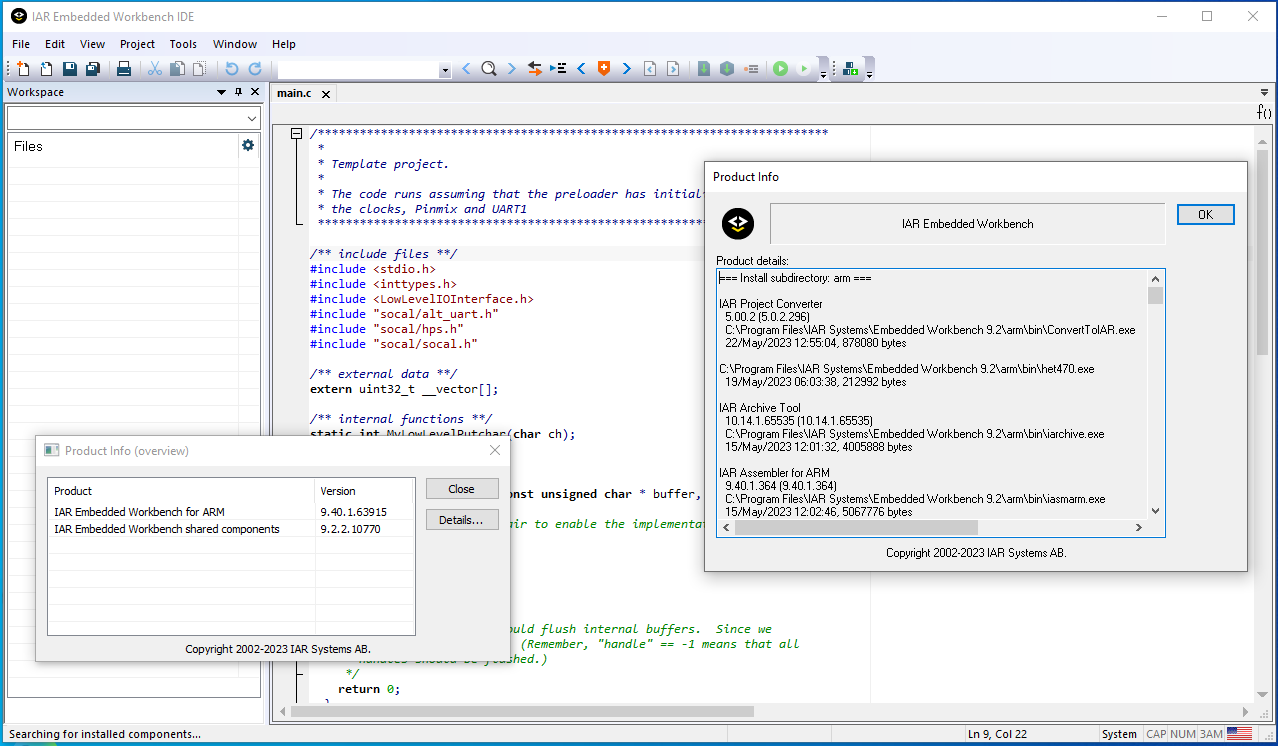Click OK in Product Info dialog
The image size is (1278, 746).
(x=1205, y=214)
